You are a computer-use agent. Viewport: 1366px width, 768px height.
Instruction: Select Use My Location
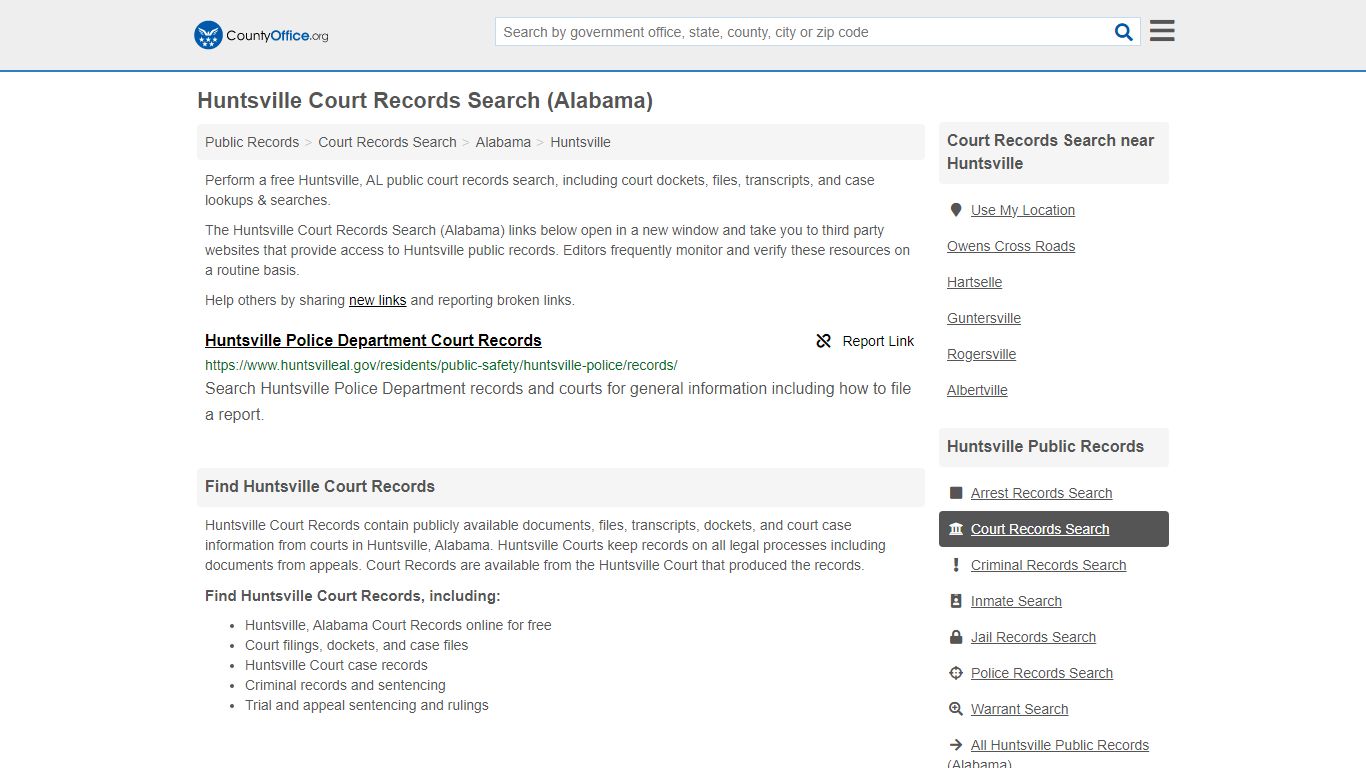click(1023, 210)
